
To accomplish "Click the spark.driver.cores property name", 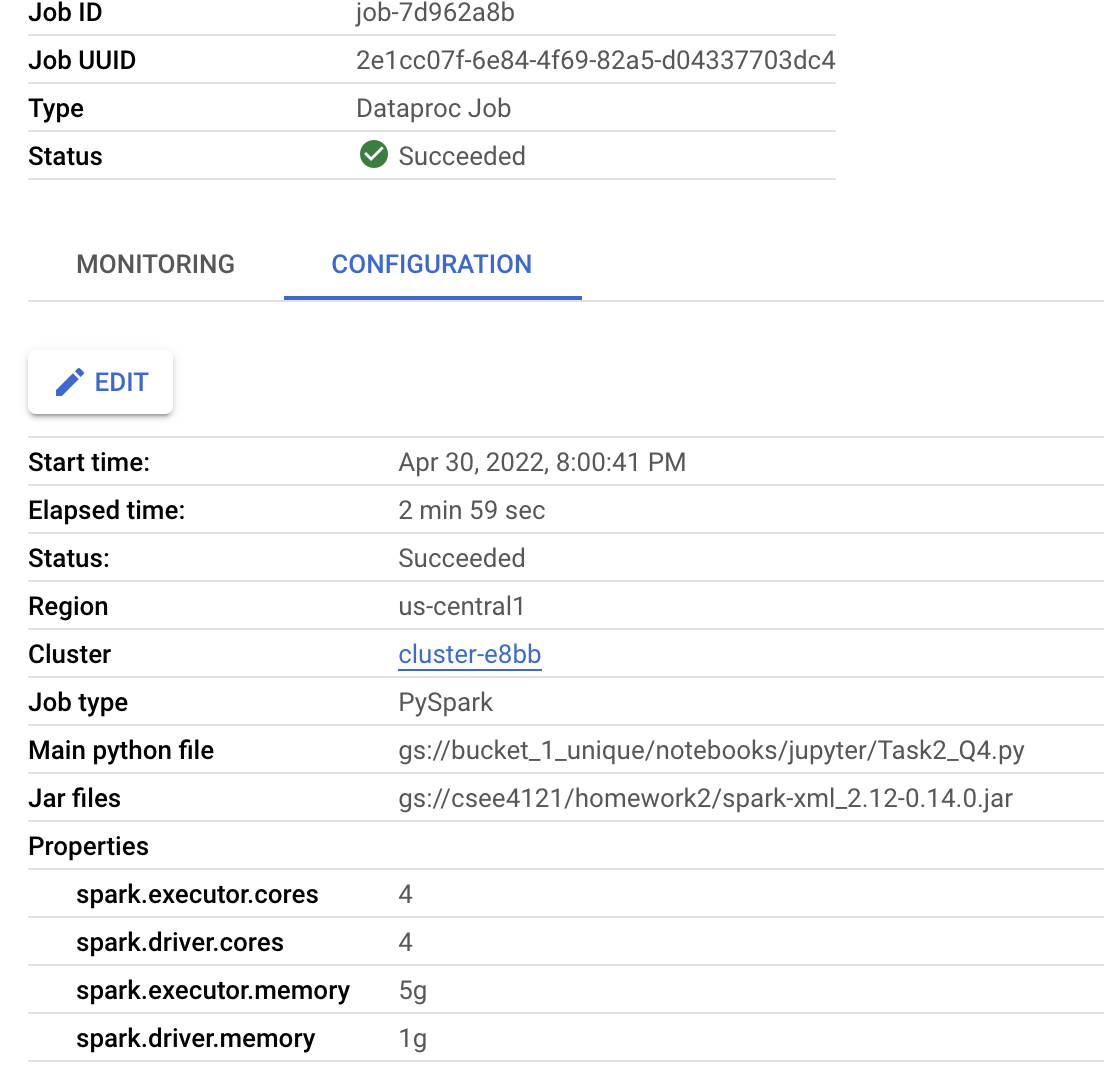I will coord(180,942).
